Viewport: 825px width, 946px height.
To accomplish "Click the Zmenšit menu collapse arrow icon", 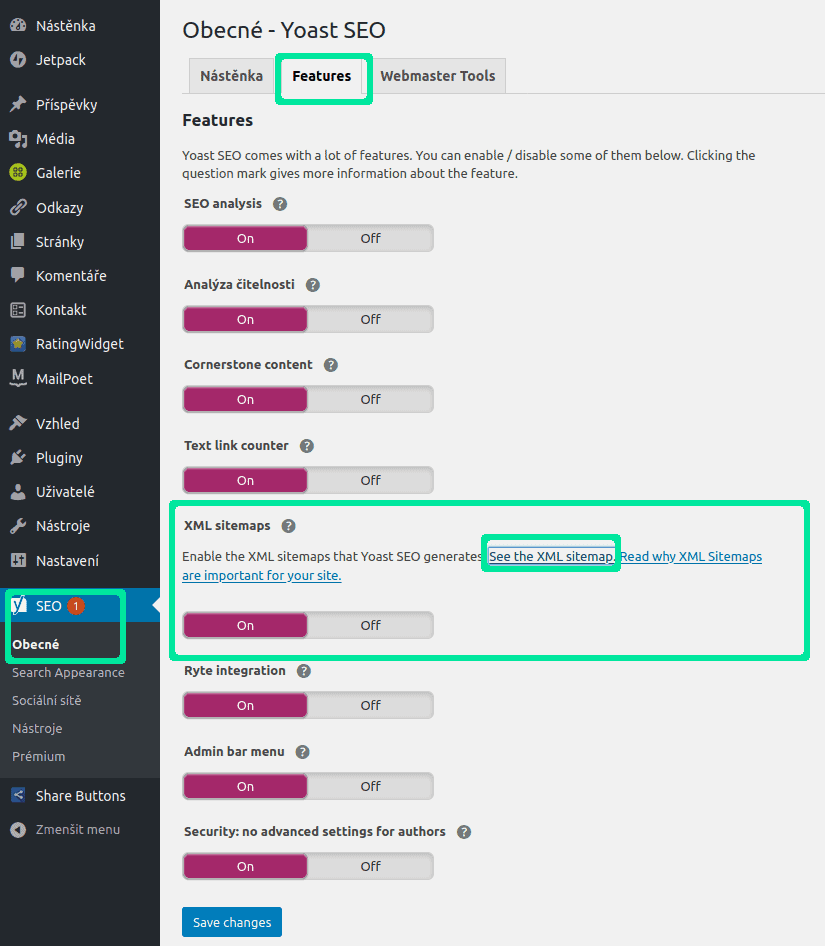I will click(18, 830).
